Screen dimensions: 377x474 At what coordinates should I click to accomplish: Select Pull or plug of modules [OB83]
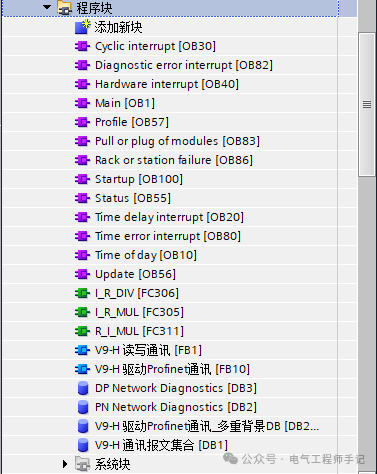pos(177,141)
